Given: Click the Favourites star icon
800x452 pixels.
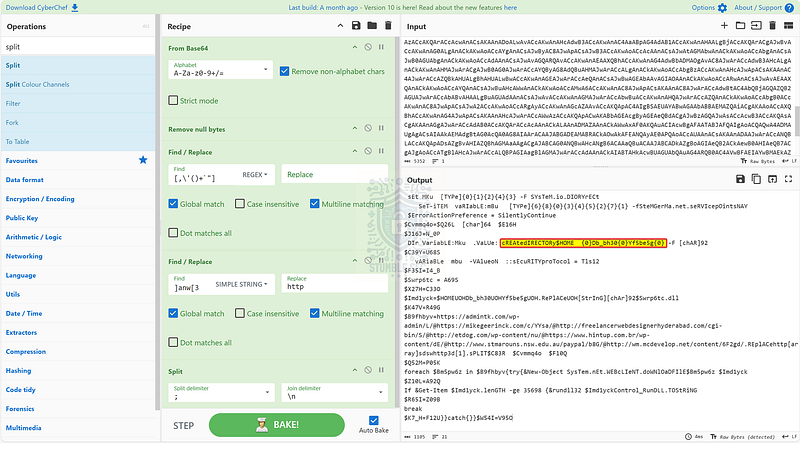Looking at the screenshot, I should [143, 160].
